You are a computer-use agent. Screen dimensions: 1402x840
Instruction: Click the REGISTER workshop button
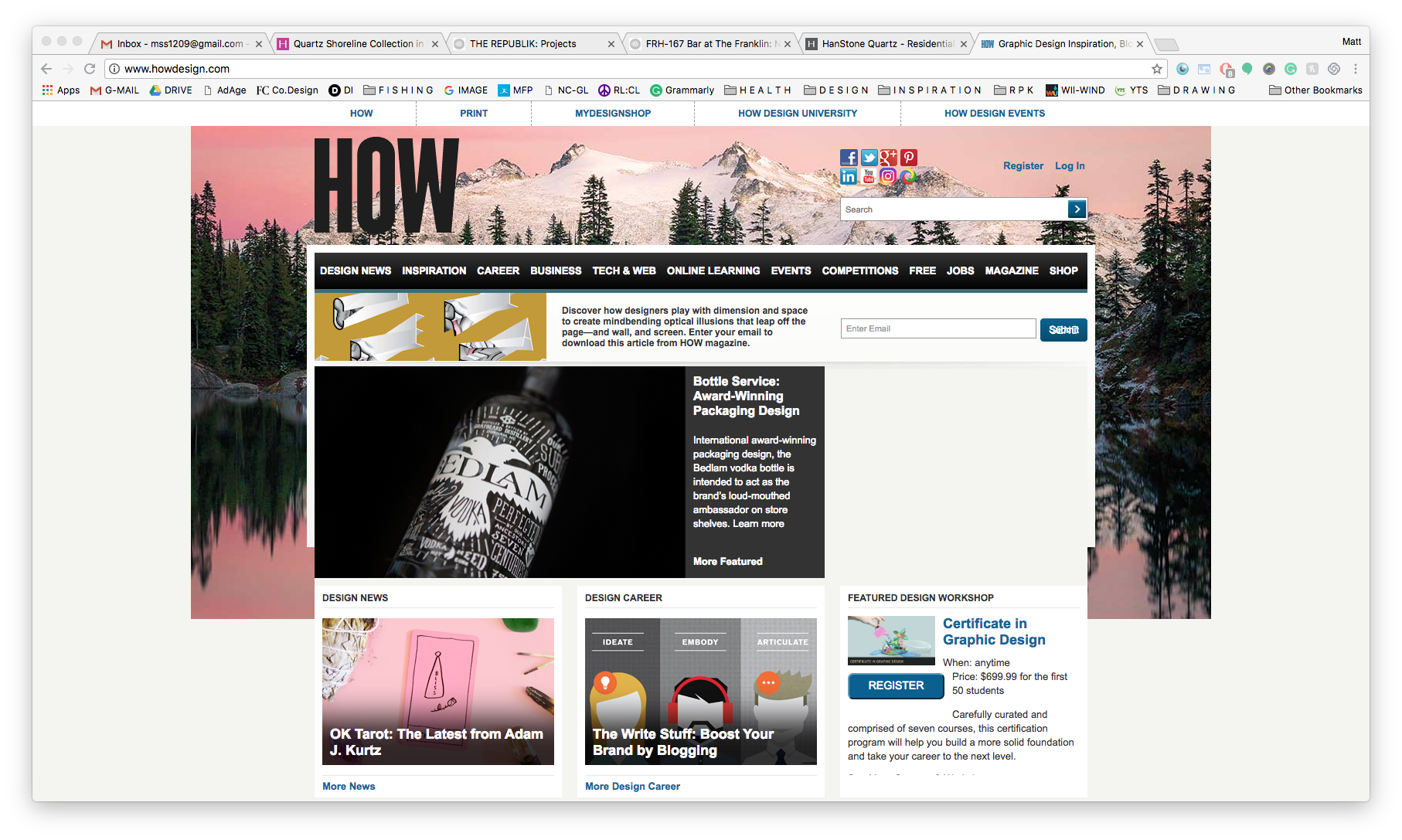coord(896,685)
